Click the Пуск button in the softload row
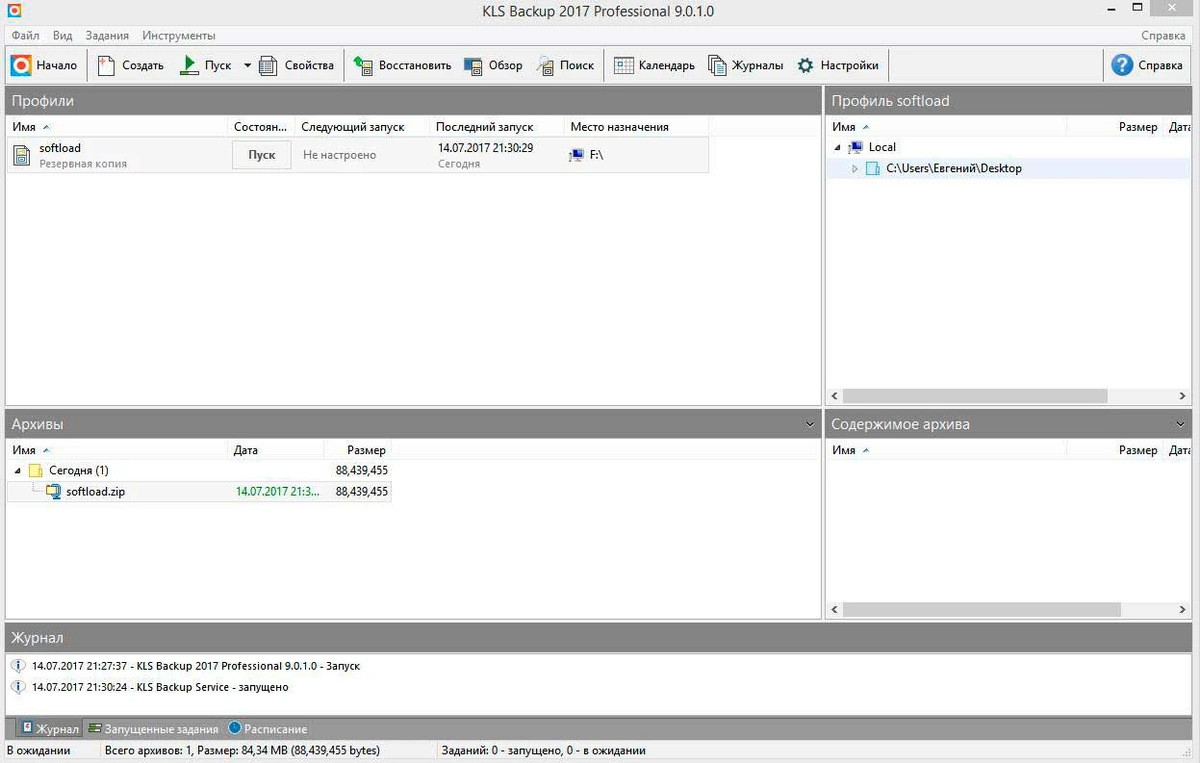The width and height of the screenshot is (1200, 763). pos(261,155)
